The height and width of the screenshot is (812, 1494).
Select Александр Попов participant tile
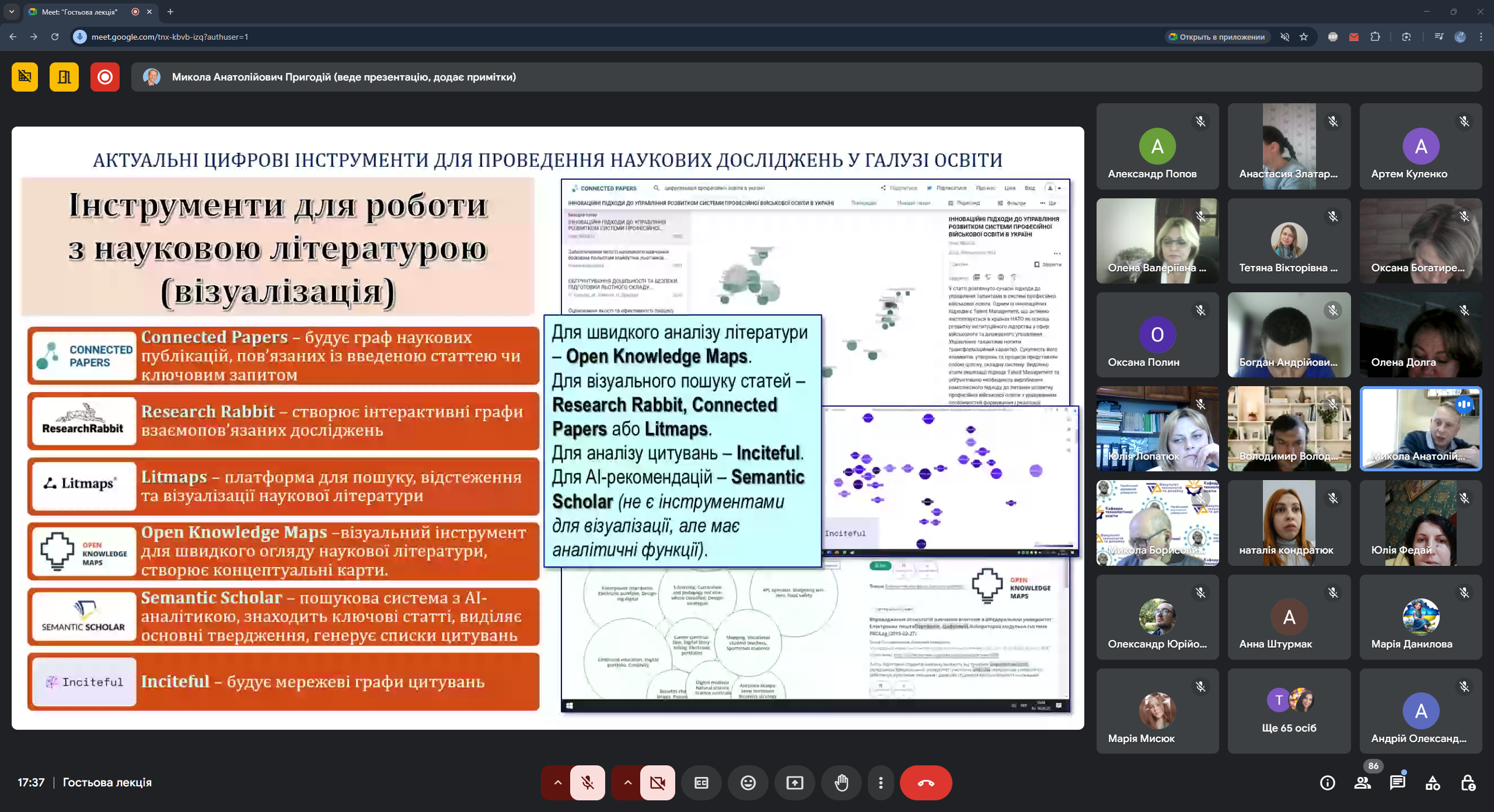[x=1157, y=146]
